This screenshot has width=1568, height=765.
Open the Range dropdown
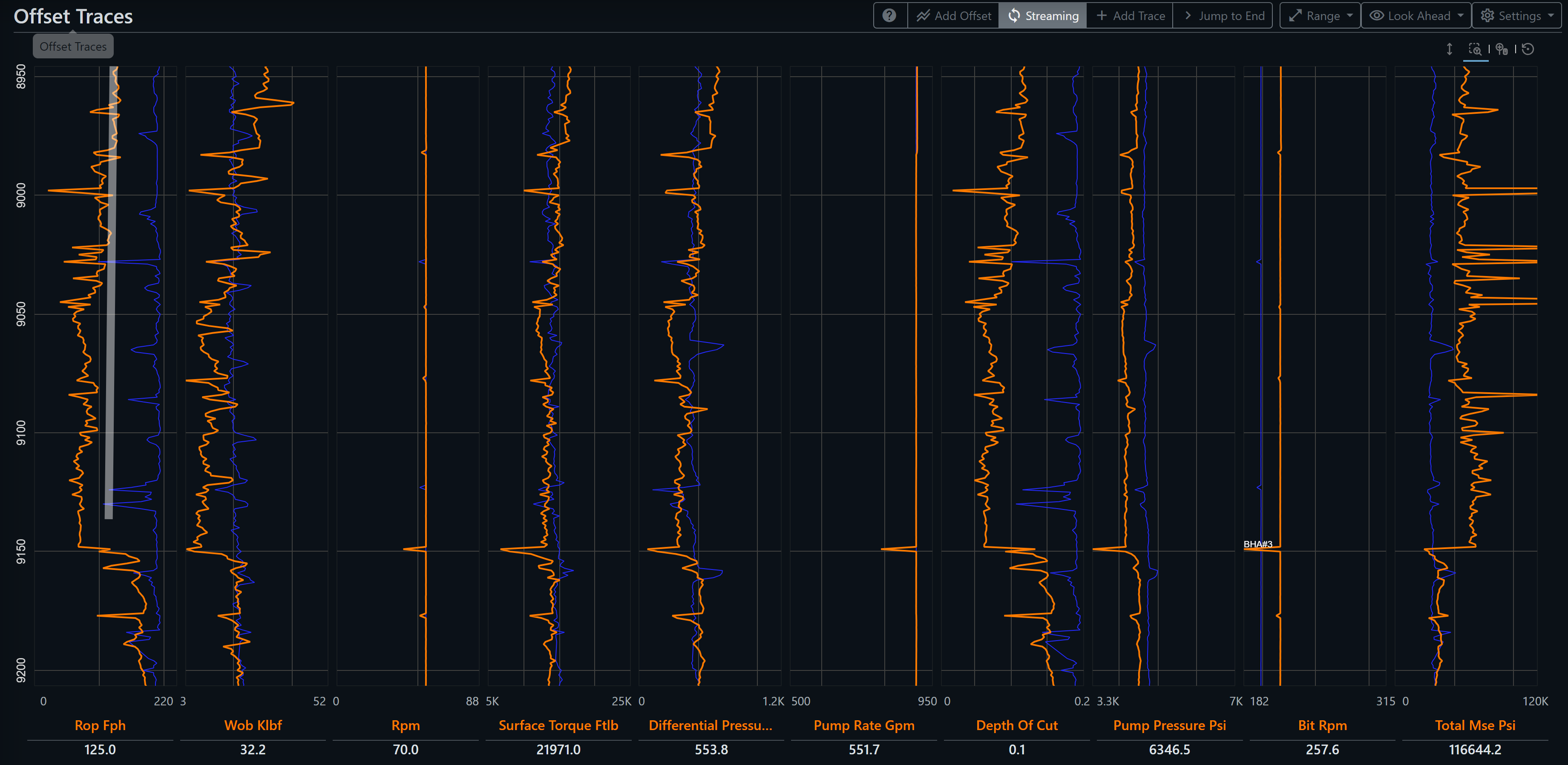1320,16
